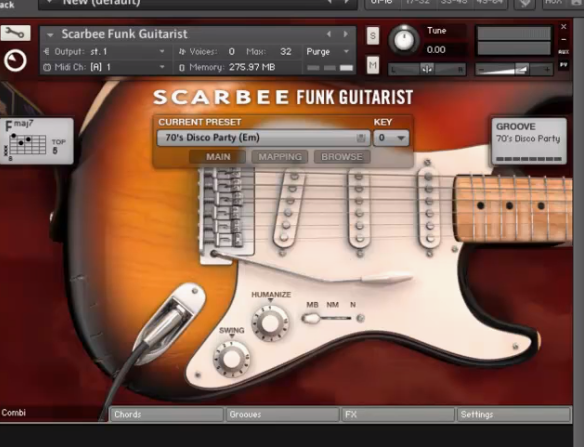This screenshot has height=447, width=584.
Task: Click the L/R pan slider handle
Action: click(427, 69)
